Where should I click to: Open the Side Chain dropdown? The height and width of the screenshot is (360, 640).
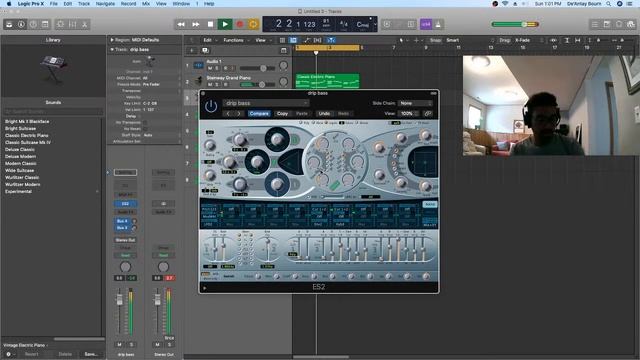pyautogui.click(x=415, y=103)
